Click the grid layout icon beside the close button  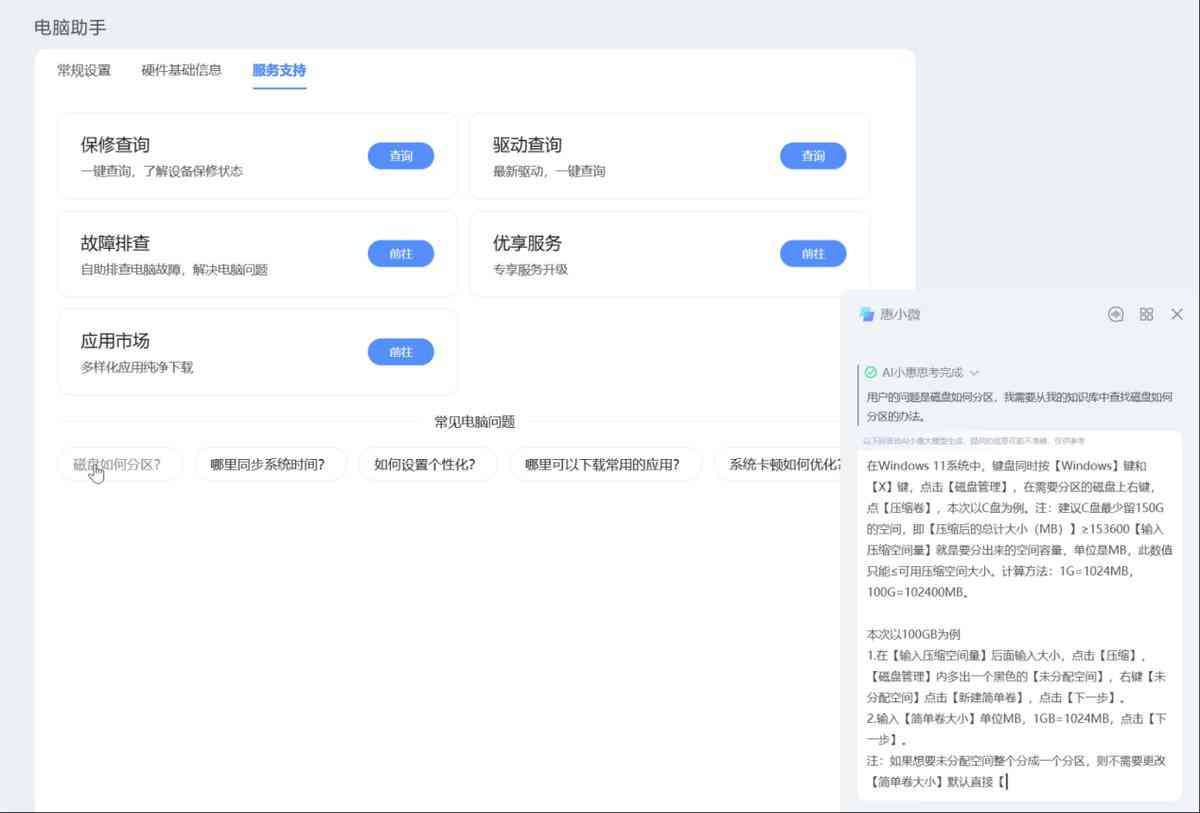1146,313
